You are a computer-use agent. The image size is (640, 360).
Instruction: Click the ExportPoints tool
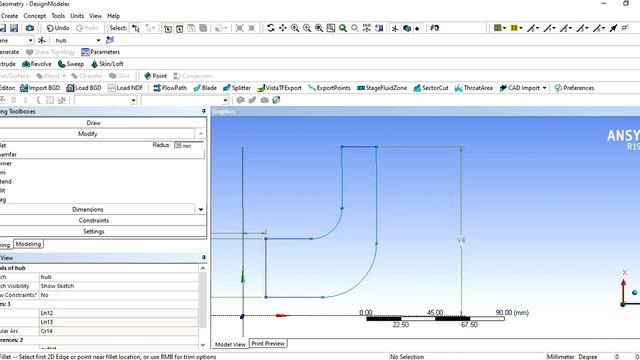pos(329,88)
